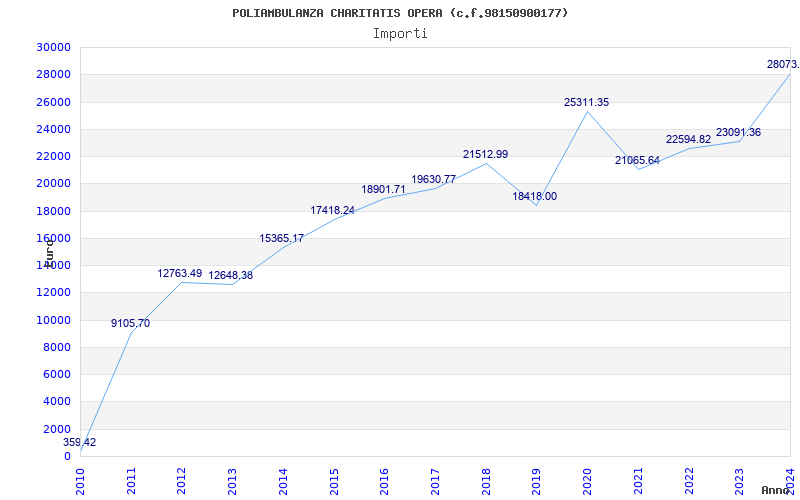Click the x-axis year 2016
The image size is (800, 500).
(x=384, y=481)
